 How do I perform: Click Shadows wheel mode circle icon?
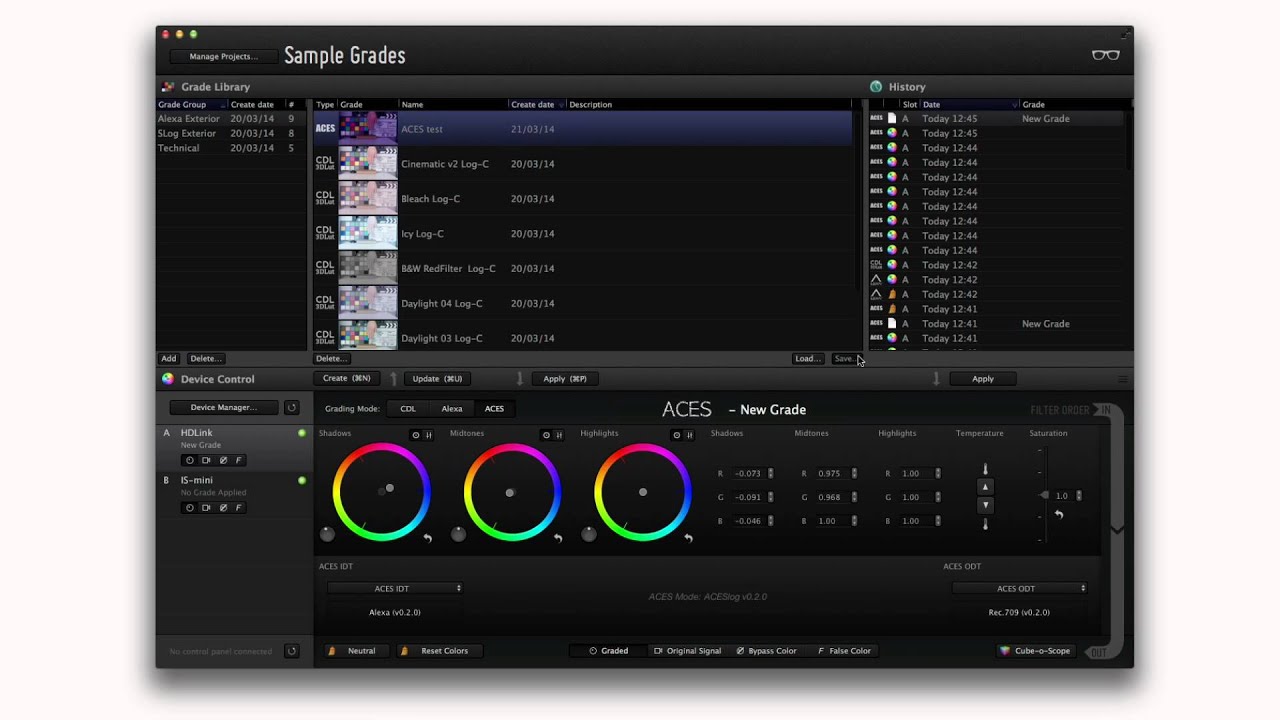(x=416, y=435)
